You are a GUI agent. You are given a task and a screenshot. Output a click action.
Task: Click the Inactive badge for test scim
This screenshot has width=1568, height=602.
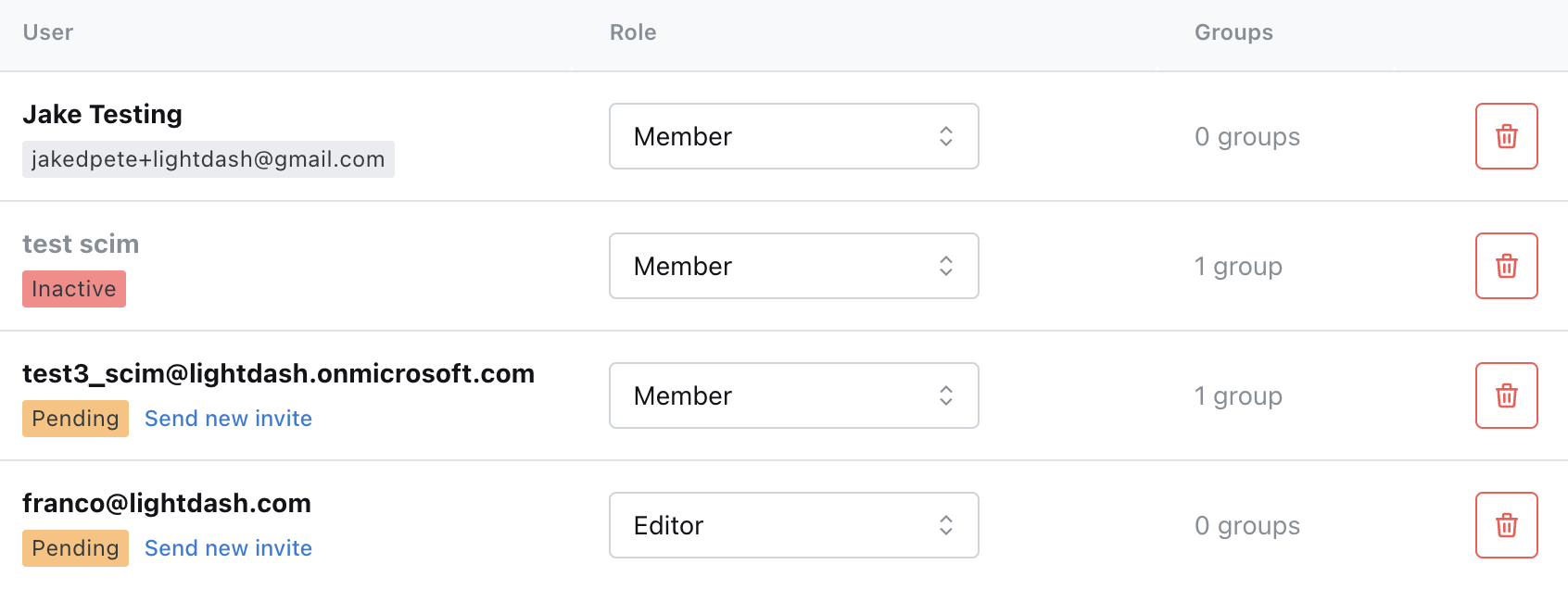pos(74,289)
